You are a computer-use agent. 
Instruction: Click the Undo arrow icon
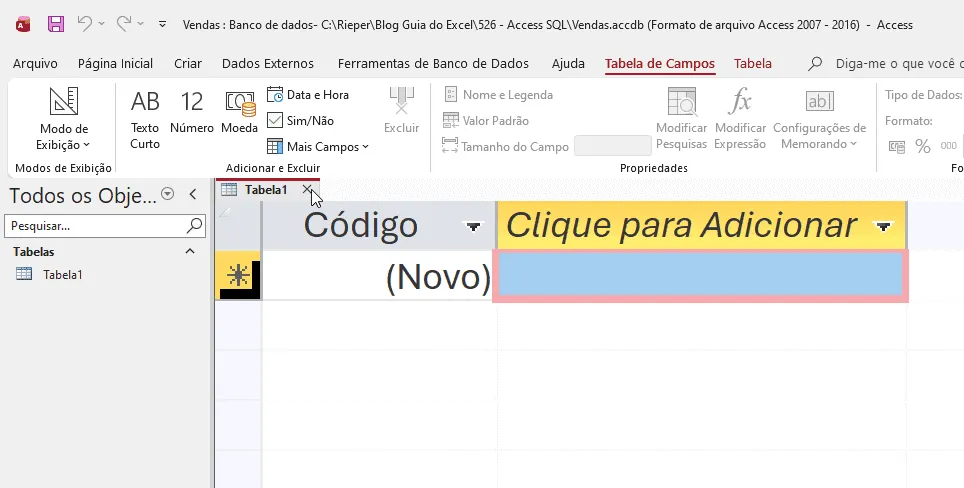pyautogui.click(x=85, y=24)
